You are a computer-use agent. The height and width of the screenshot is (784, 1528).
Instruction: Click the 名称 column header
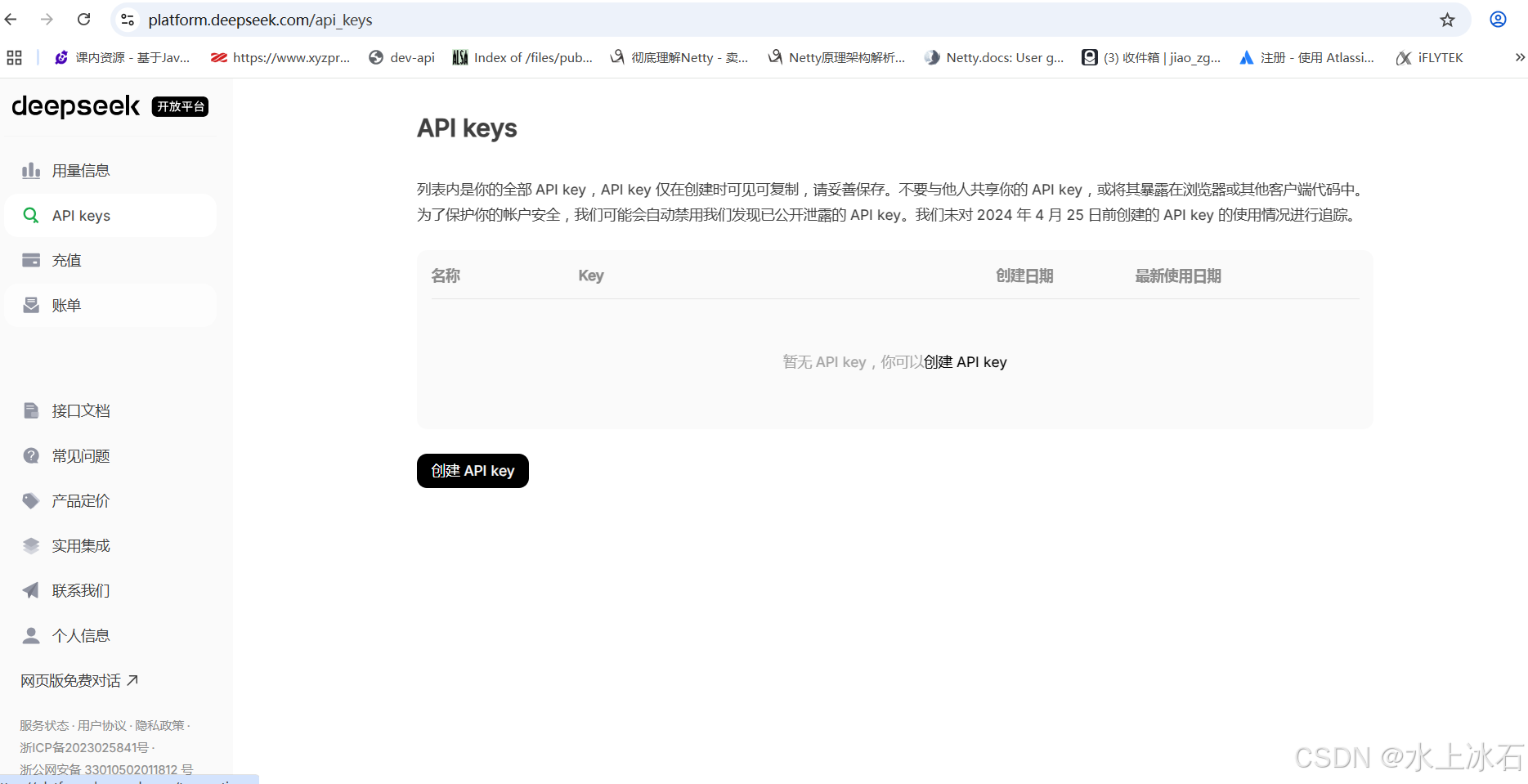[446, 276]
